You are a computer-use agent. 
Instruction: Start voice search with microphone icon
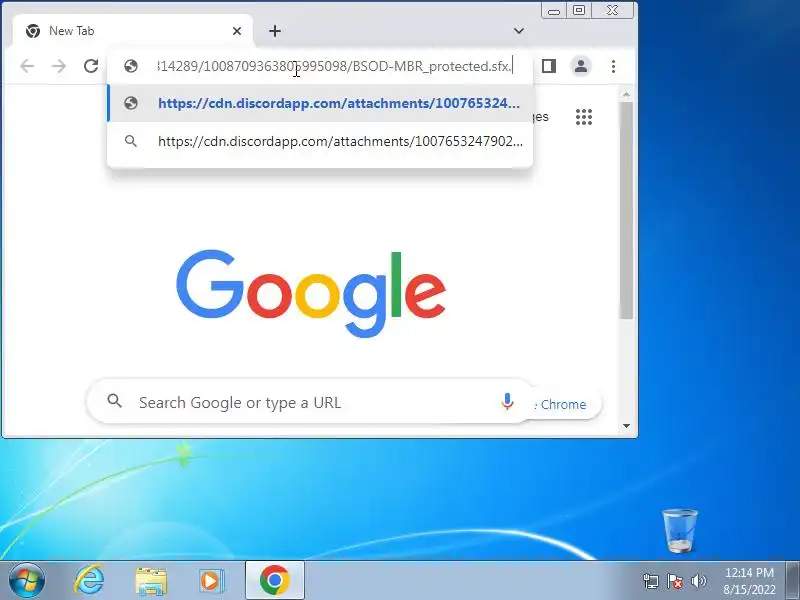[x=507, y=402]
